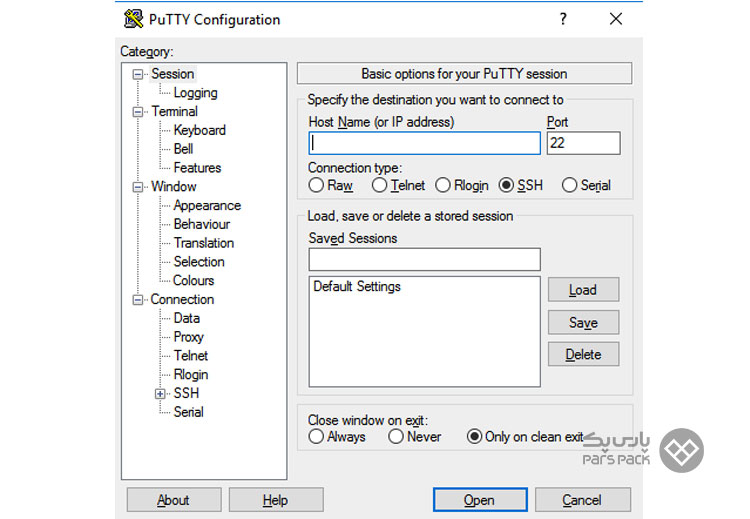Open Translation settings
Viewport: 750px width, 519px height.
click(204, 243)
